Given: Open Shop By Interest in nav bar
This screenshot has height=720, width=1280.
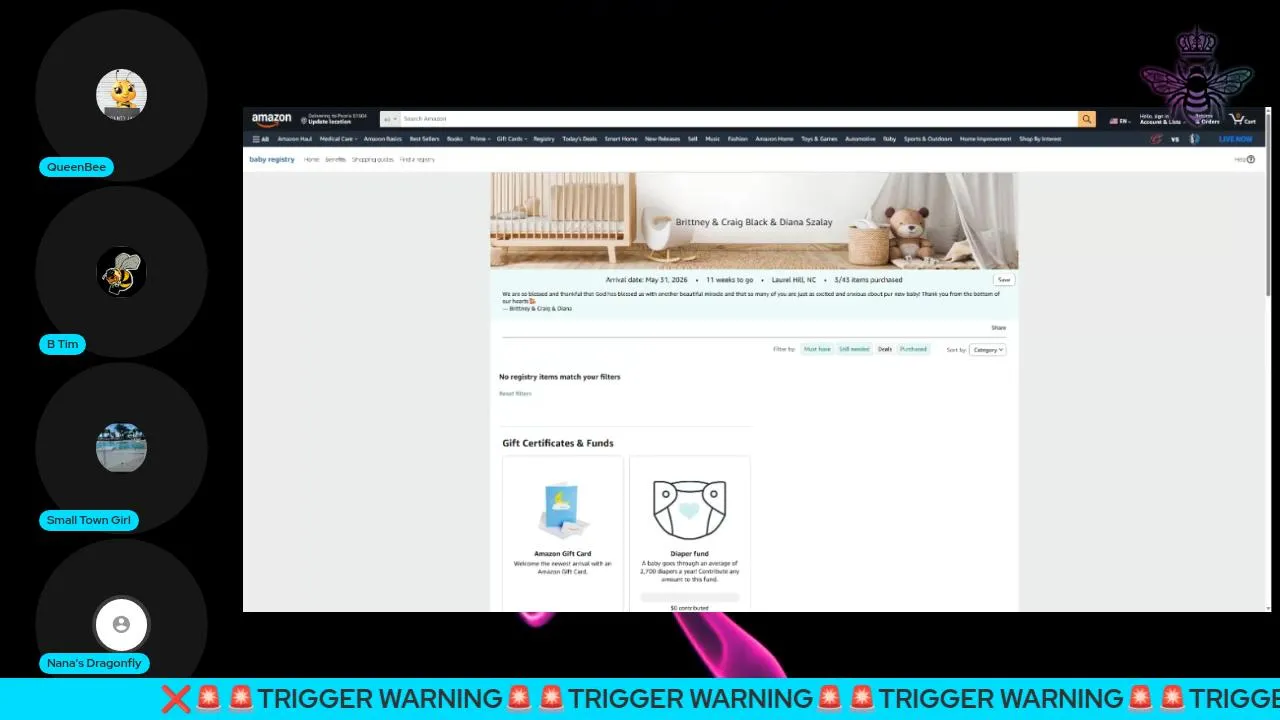Looking at the screenshot, I should (1040, 139).
